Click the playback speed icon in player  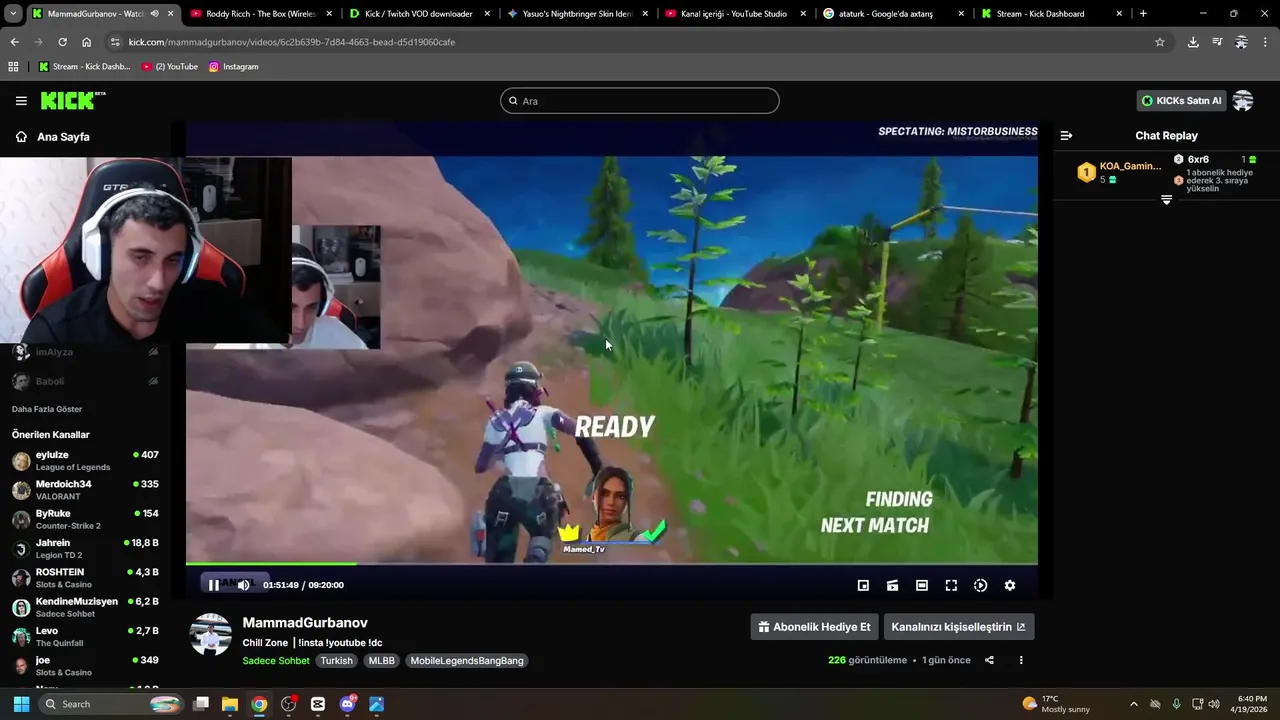coord(980,585)
